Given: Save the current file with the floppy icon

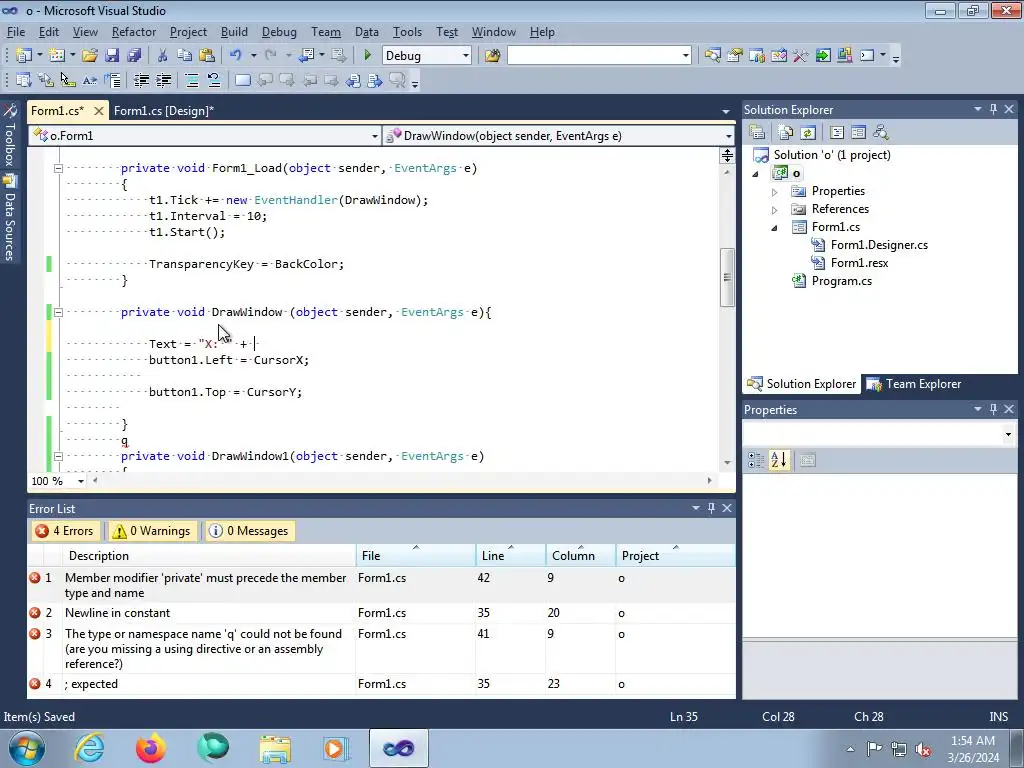Looking at the screenshot, I should click(x=112, y=56).
